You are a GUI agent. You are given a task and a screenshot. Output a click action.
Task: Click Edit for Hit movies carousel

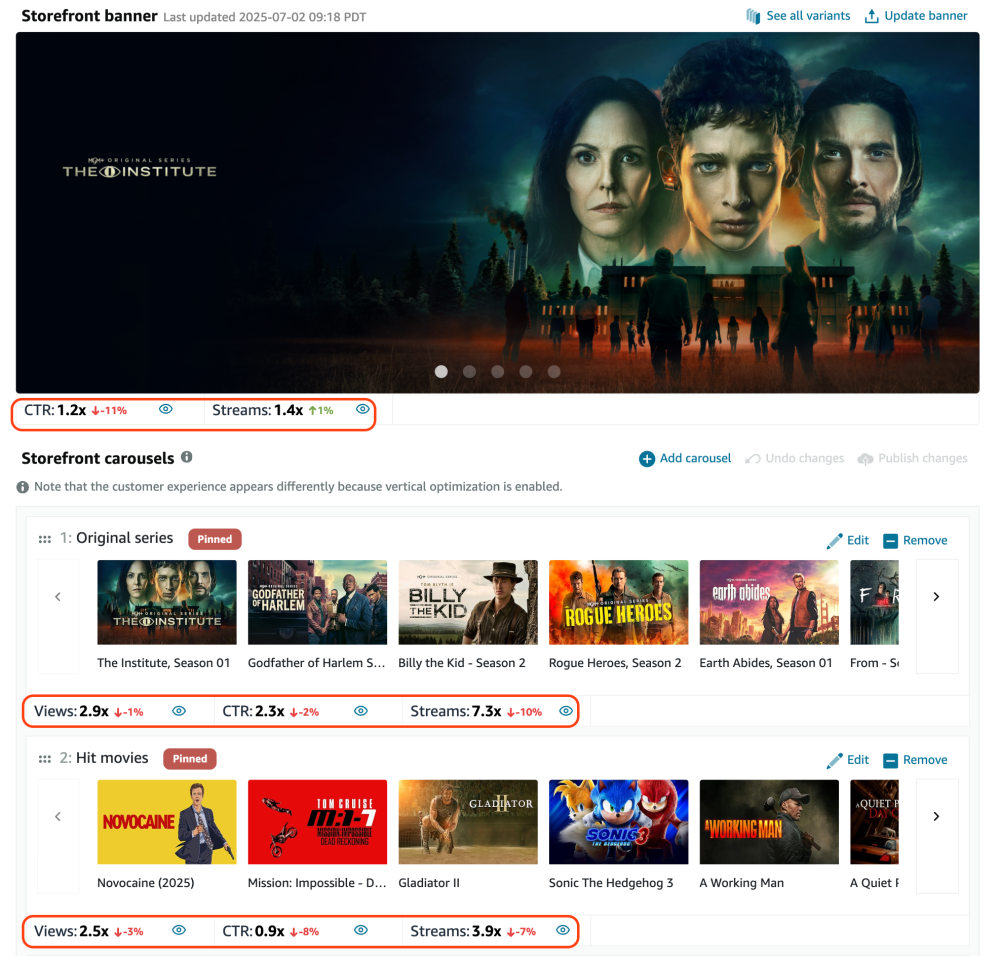[x=858, y=760]
